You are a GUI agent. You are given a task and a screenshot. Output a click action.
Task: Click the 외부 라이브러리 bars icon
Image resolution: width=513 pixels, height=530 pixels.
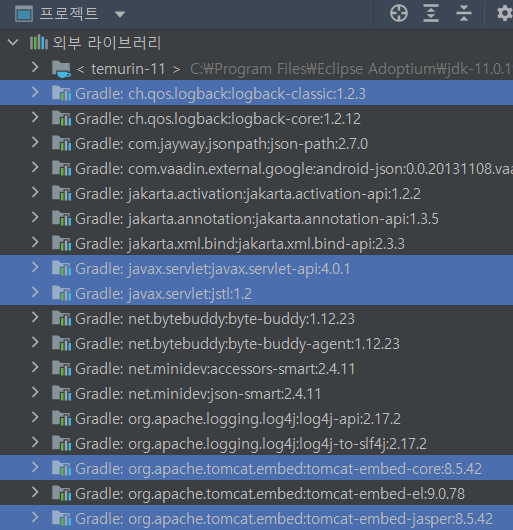point(39,42)
